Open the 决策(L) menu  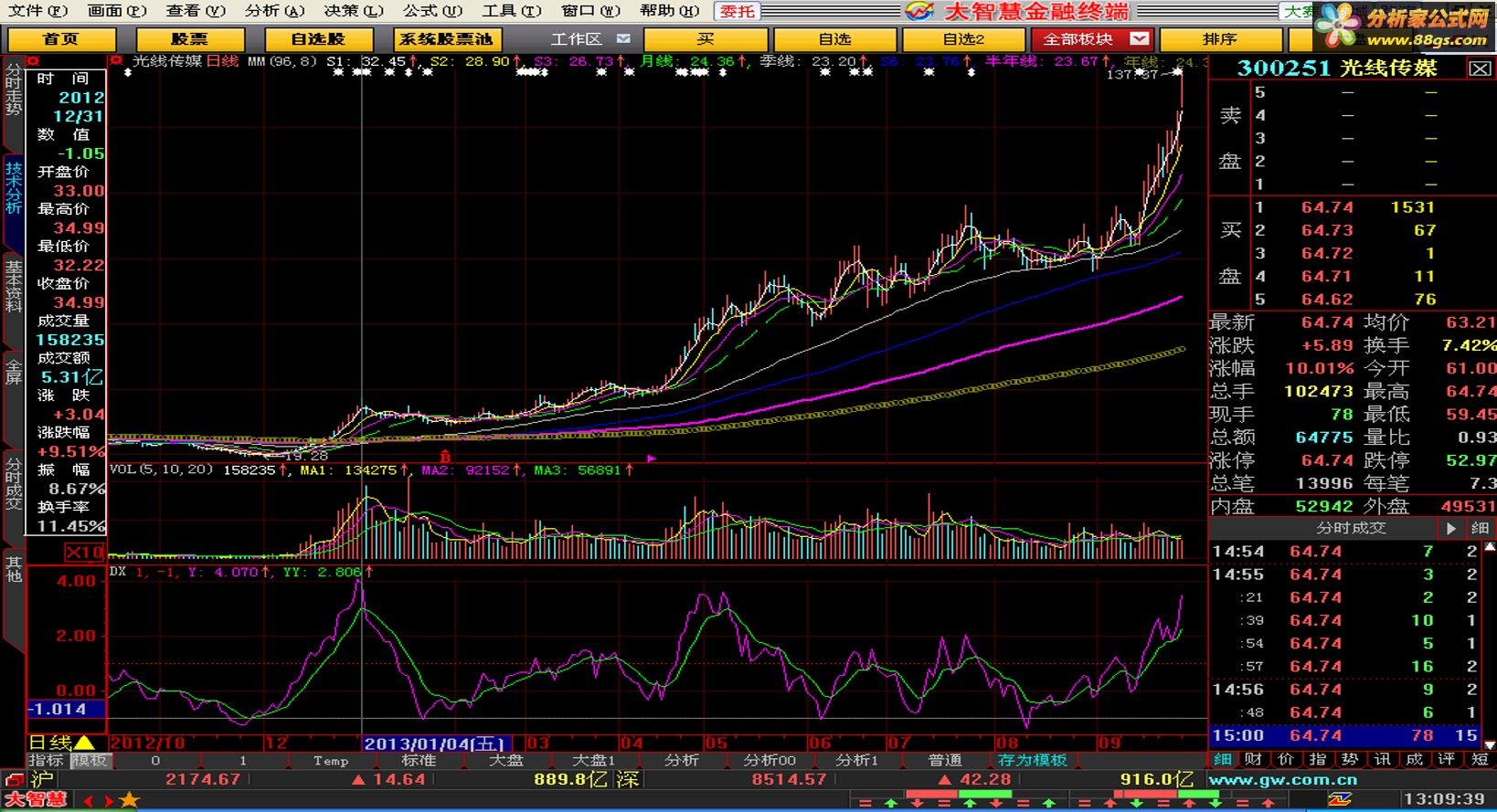(x=354, y=11)
